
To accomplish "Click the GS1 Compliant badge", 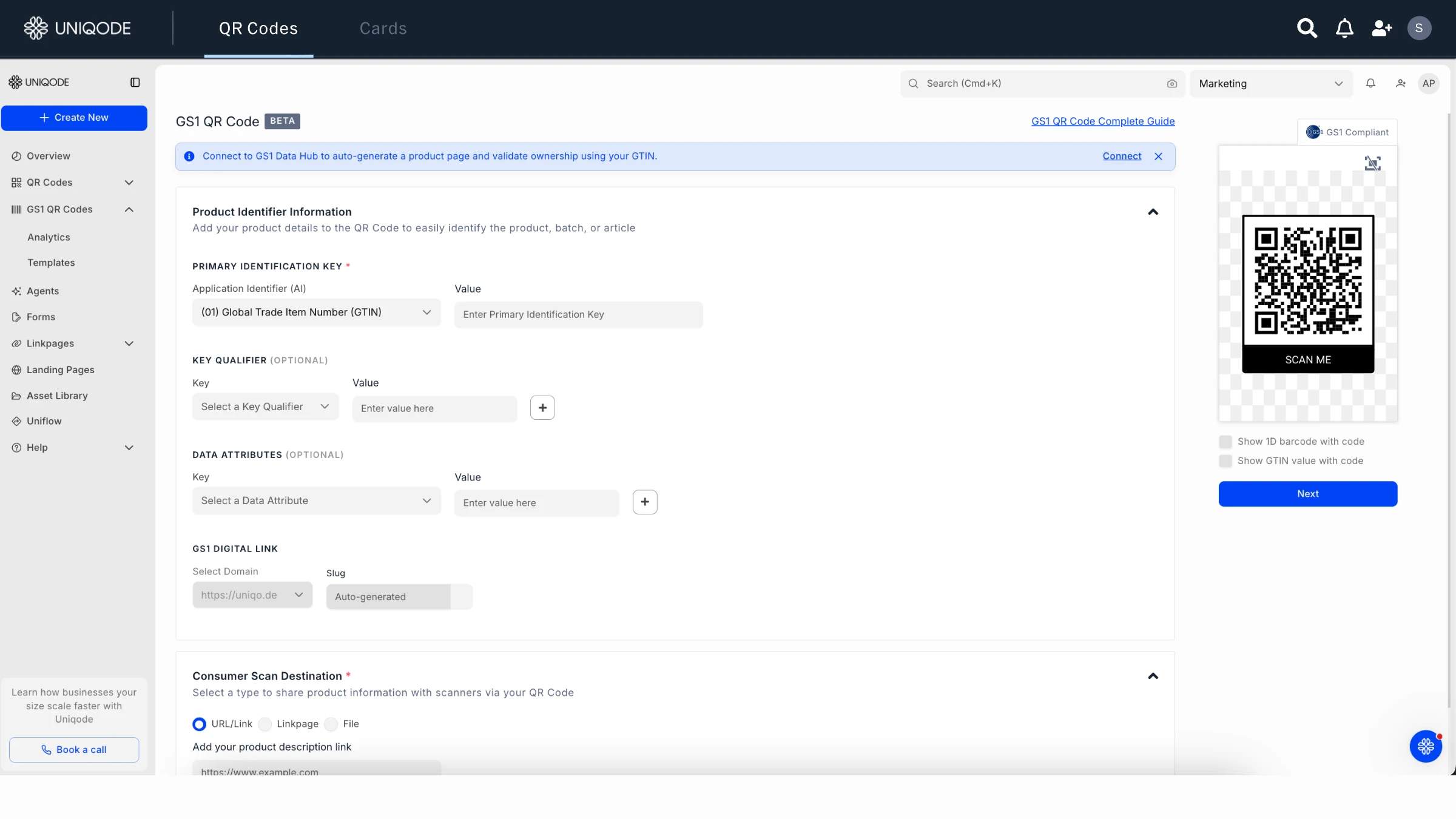I will (x=1347, y=132).
